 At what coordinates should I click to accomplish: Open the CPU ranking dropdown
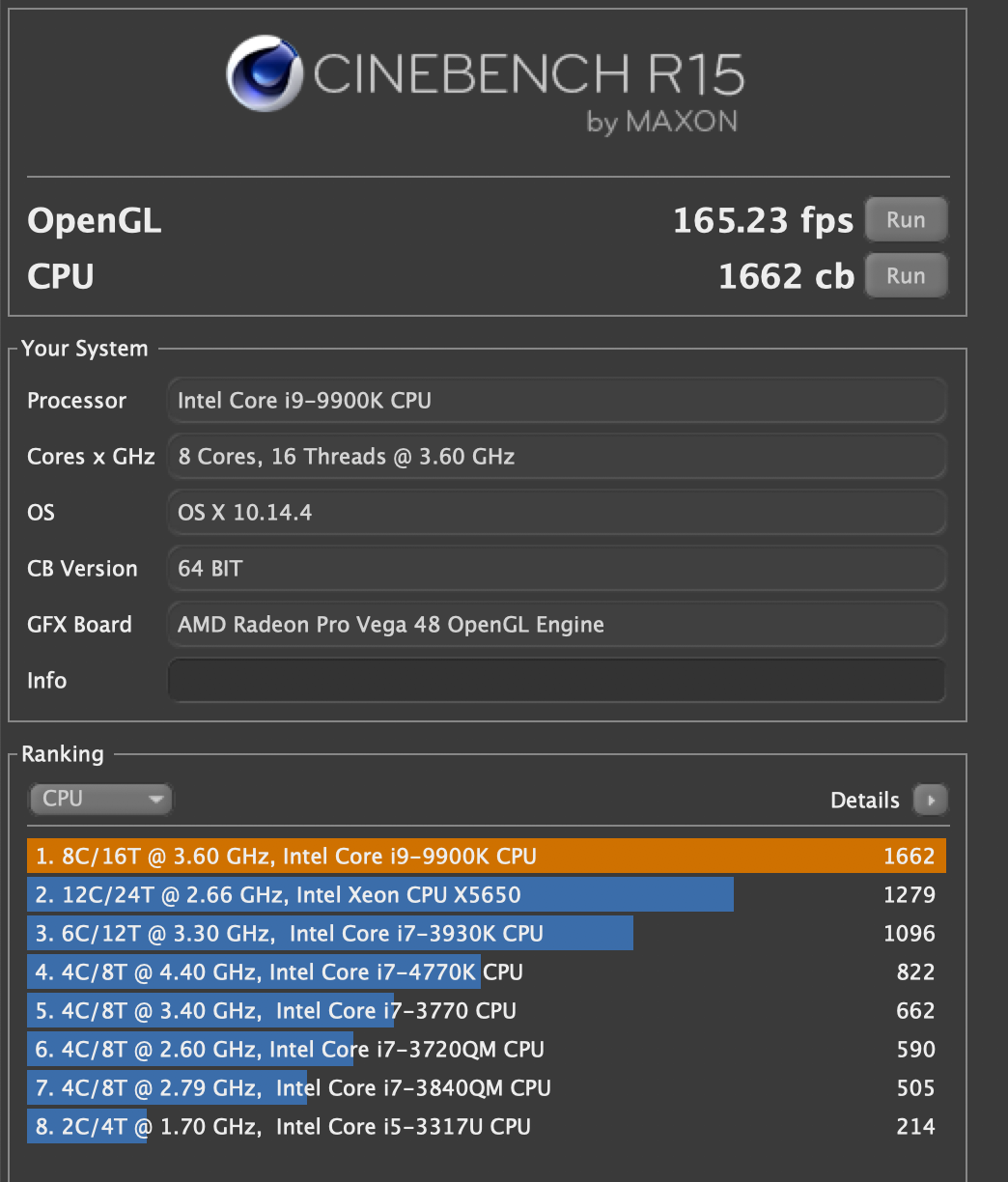point(100,799)
